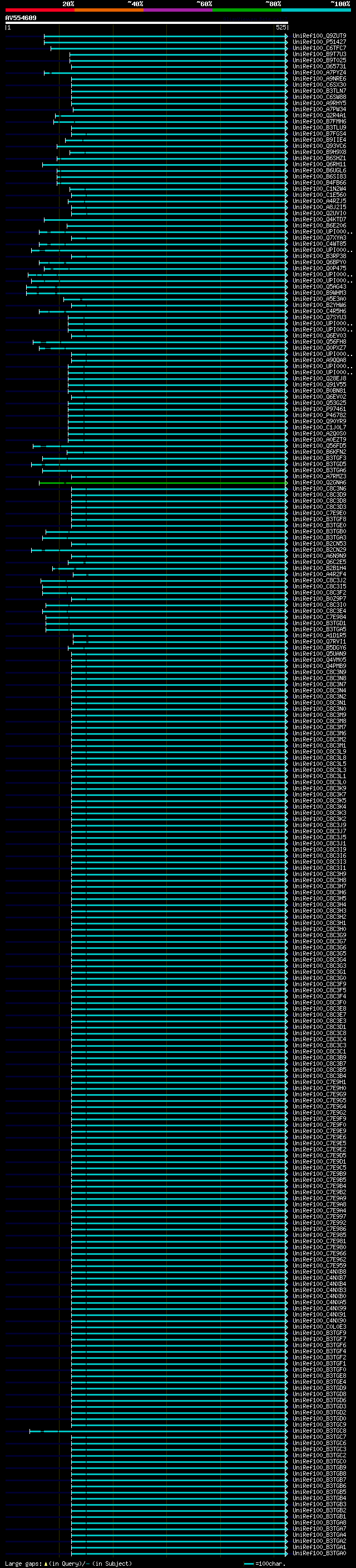
Task: Click the cyan ~100% identity legend bar
Action: tap(316, 11)
